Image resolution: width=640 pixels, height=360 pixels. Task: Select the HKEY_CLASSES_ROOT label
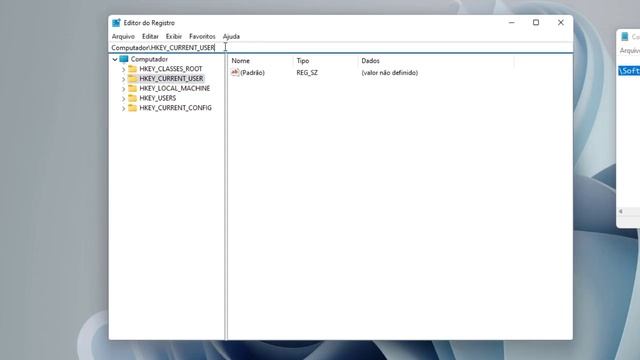(171, 69)
